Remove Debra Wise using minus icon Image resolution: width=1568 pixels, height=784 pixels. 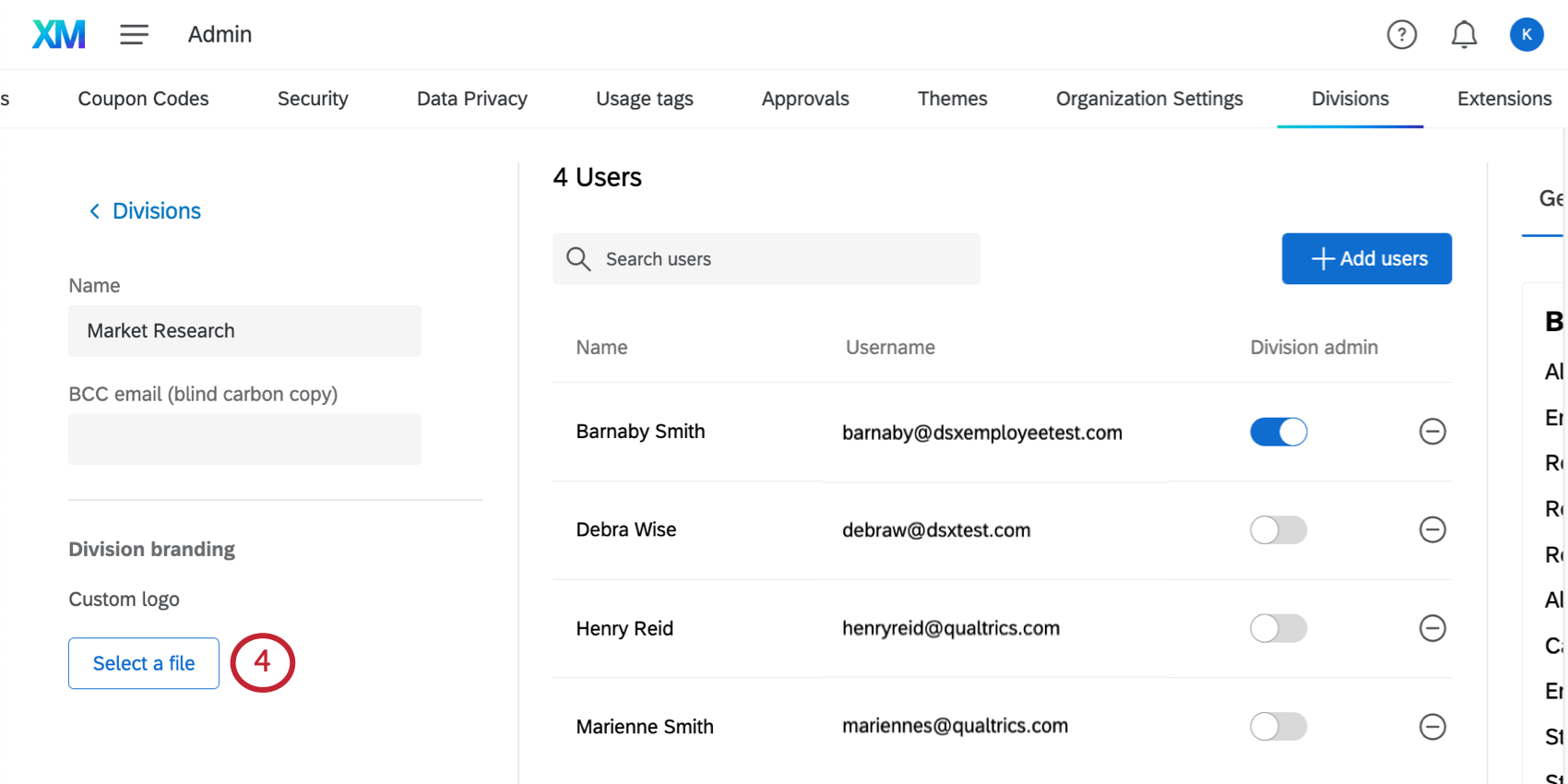click(x=1431, y=529)
